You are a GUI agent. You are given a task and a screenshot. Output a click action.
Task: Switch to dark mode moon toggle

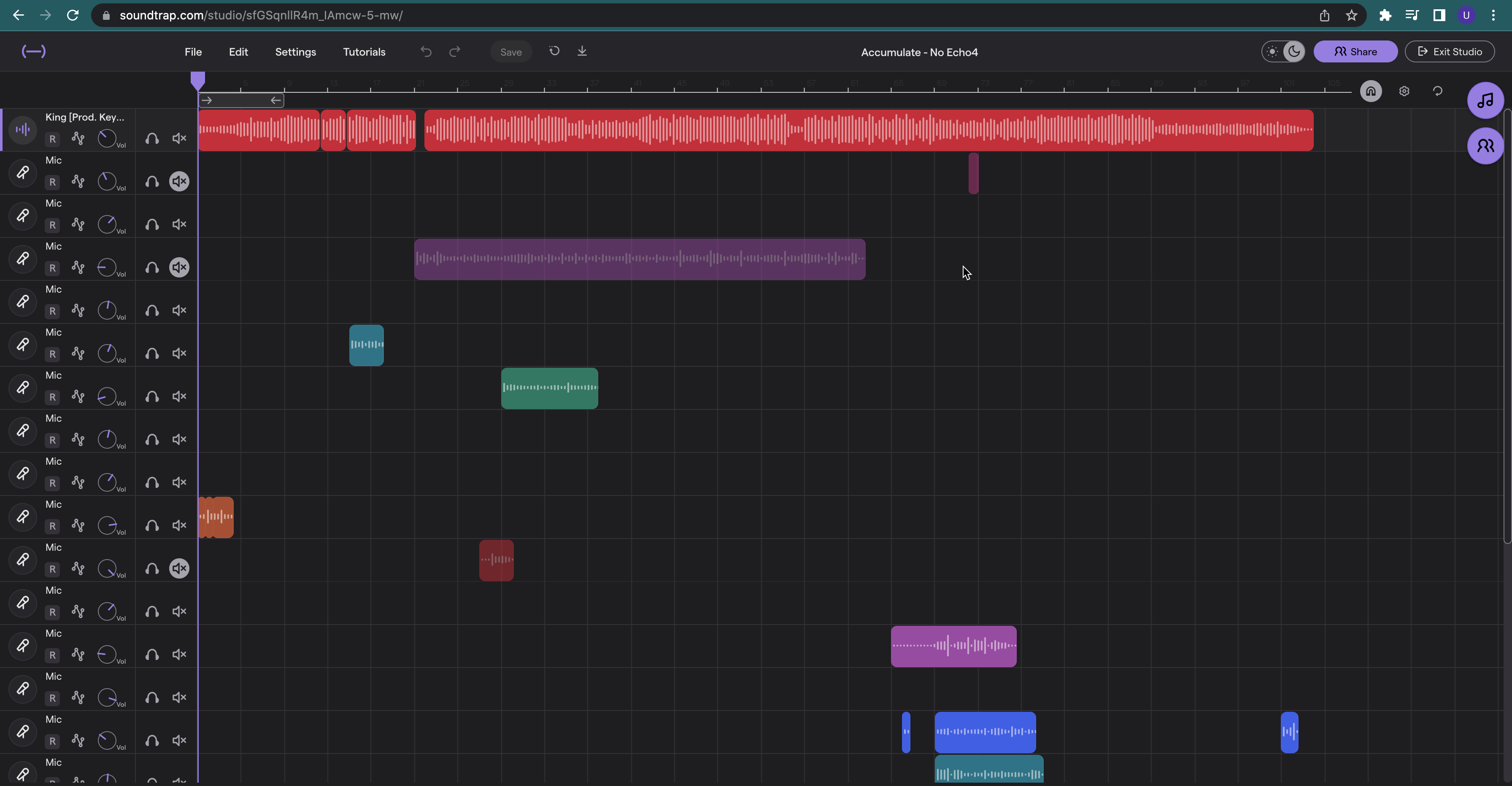point(1293,51)
